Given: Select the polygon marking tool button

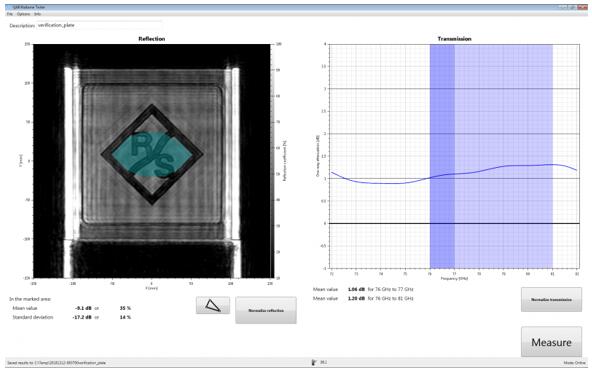Looking at the screenshot, I should tap(213, 305).
